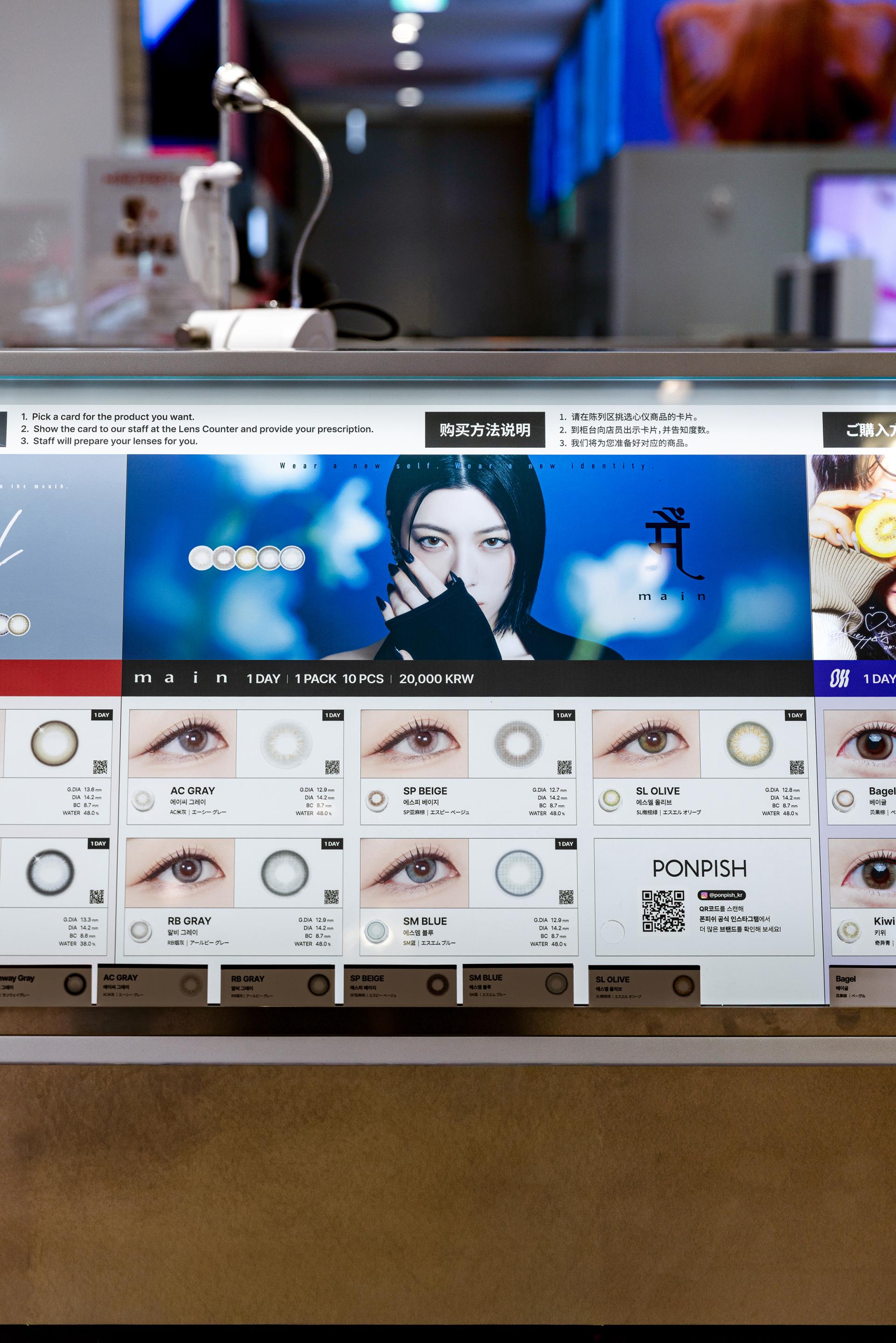Click the PONPISH logo text

click(x=700, y=869)
